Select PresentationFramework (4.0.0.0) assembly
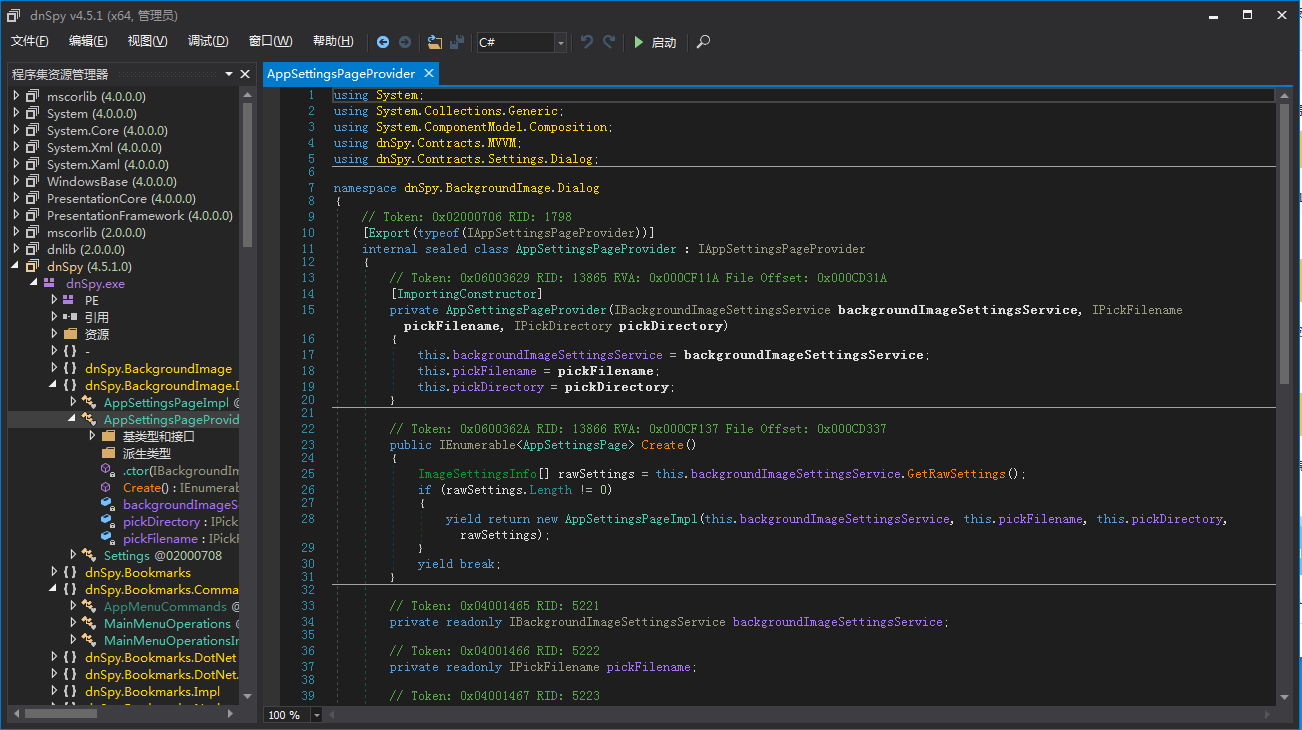This screenshot has height=730, width=1302. pyautogui.click(x=139, y=215)
